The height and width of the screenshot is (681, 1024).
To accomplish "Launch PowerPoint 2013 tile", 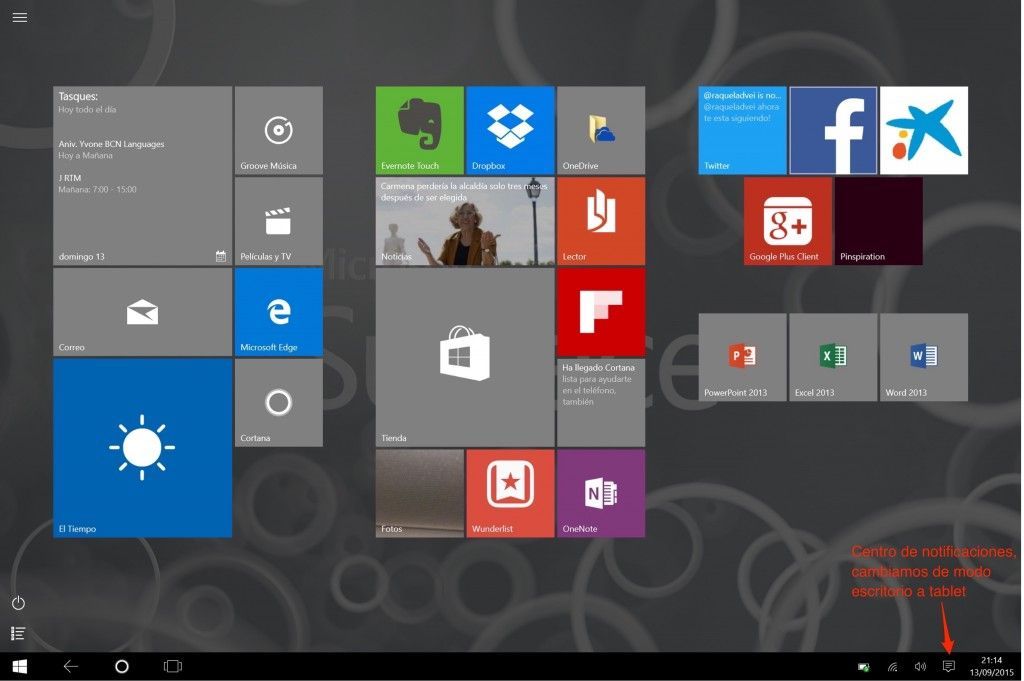I will (x=743, y=357).
